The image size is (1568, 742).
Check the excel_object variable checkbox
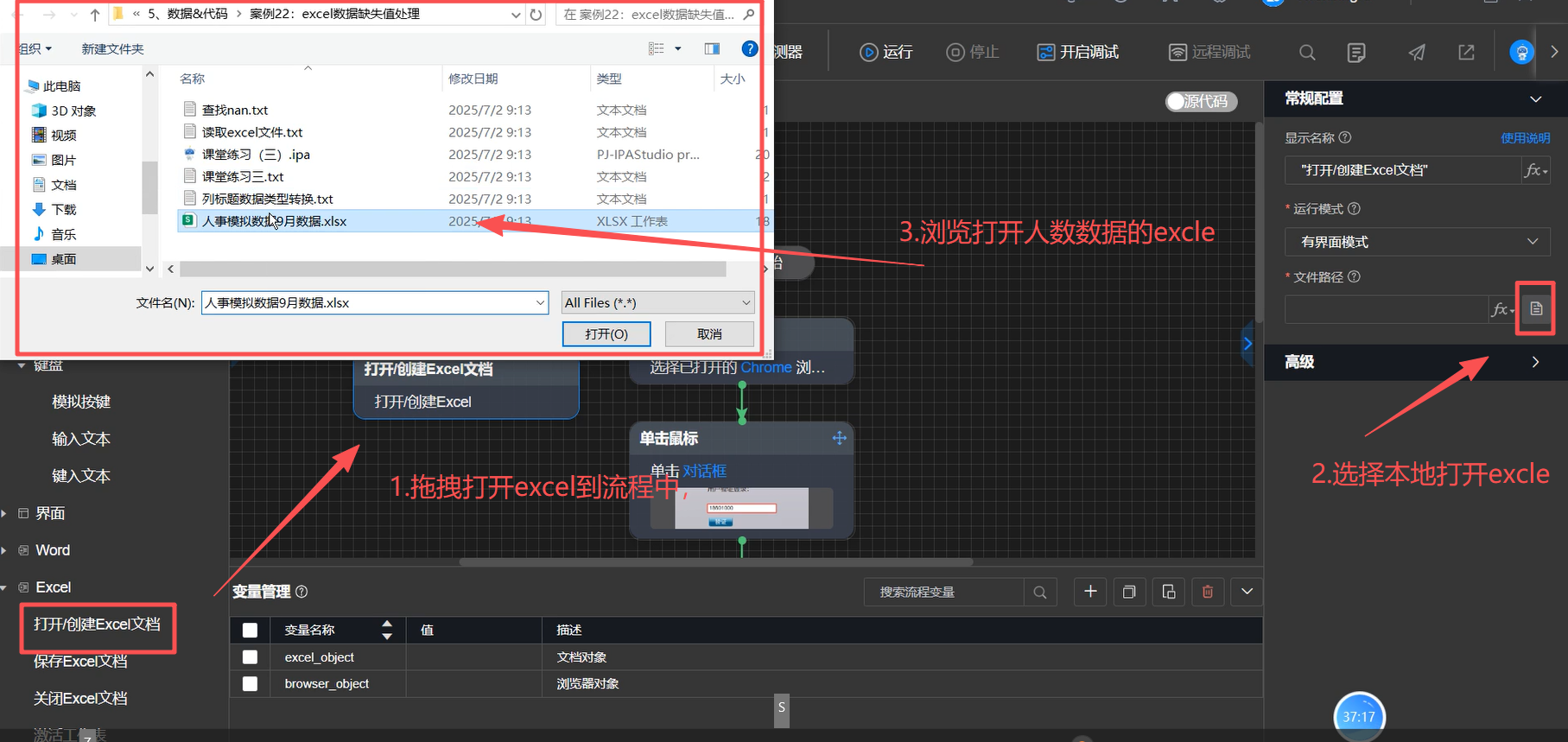250,656
